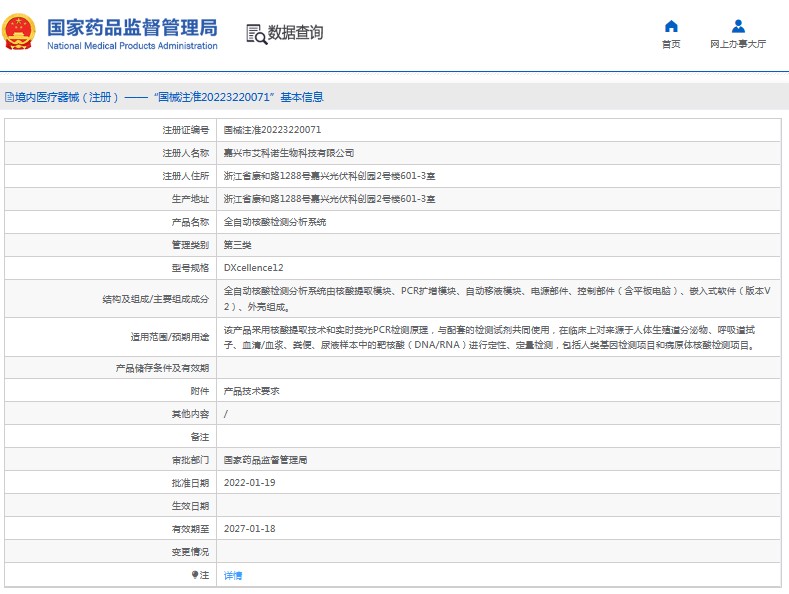The width and height of the screenshot is (789, 594).
Task: Click the 首页 text label
Action: (x=671, y=44)
